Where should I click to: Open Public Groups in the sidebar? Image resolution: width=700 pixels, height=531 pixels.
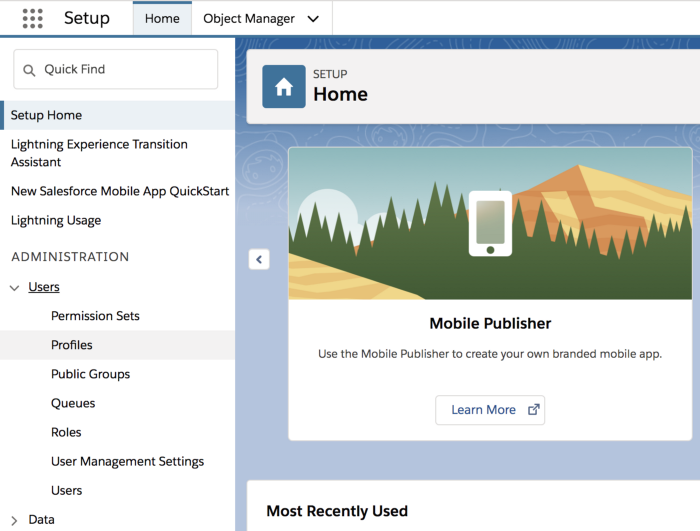(x=90, y=374)
